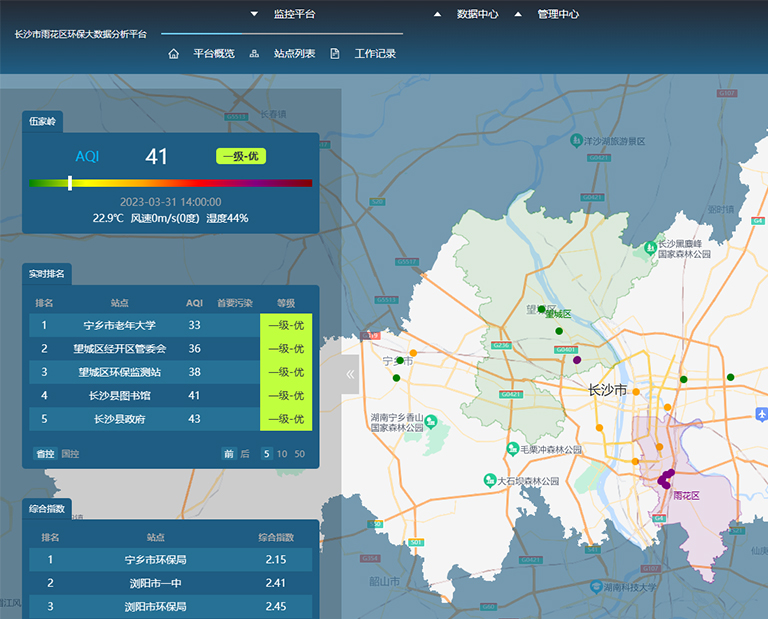Click the 大石坝森林公园 map icon
The width and height of the screenshot is (768, 619).
coord(490,480)
